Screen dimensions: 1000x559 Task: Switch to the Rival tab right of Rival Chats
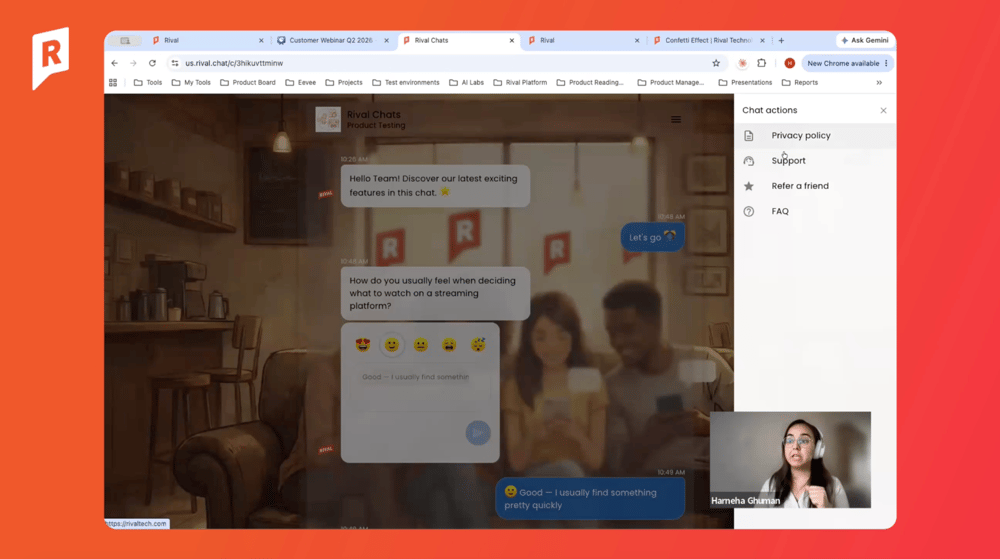584,40
